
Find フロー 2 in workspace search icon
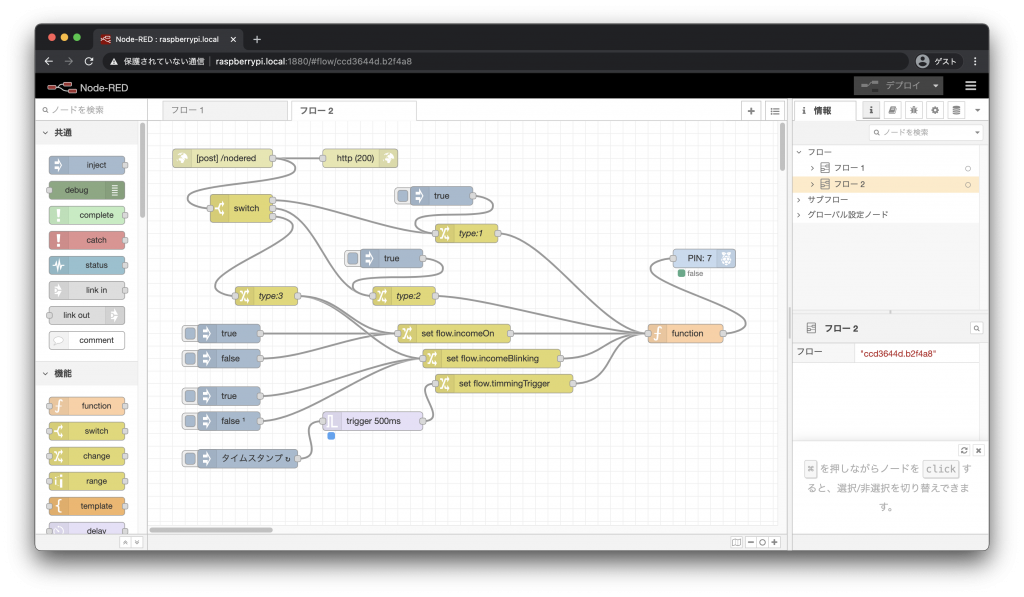pos(976,328)
